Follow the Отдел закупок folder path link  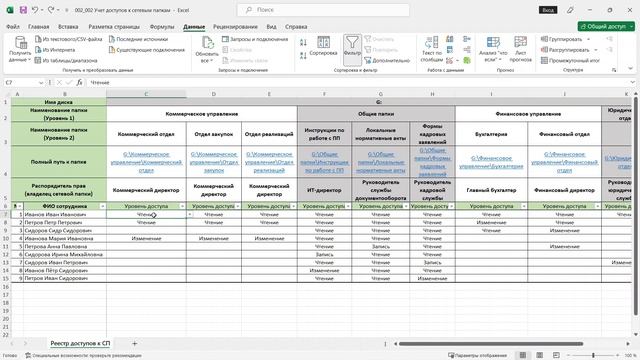tap(213, 162)
